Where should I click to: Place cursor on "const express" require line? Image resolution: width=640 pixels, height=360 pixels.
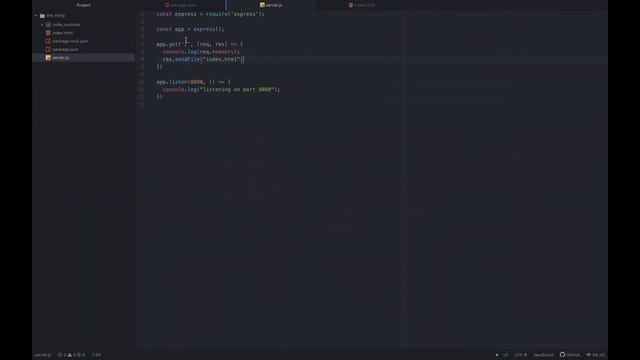210,14
